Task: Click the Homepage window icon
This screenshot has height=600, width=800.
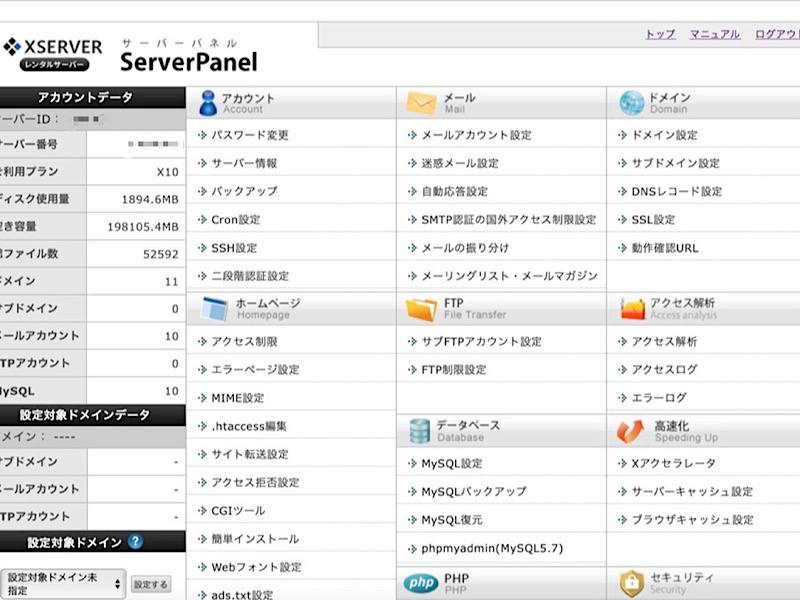Action: click(214, 309)
